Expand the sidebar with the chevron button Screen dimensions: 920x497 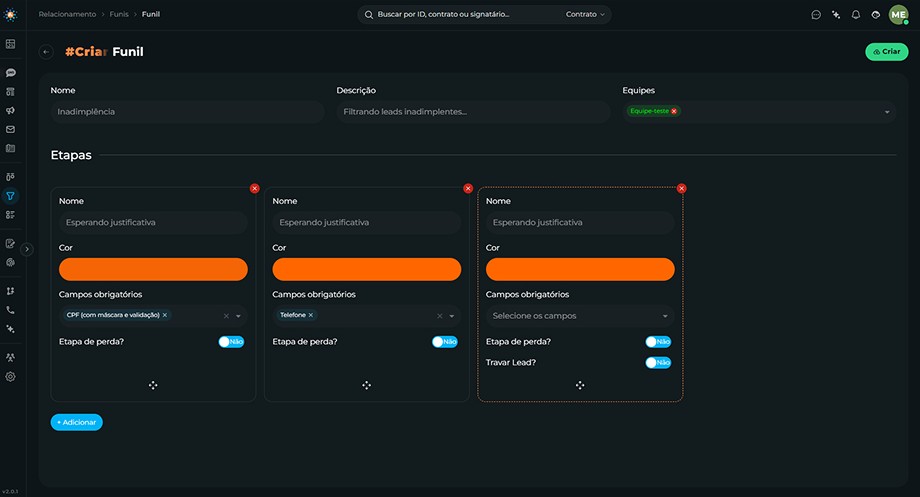26,249
